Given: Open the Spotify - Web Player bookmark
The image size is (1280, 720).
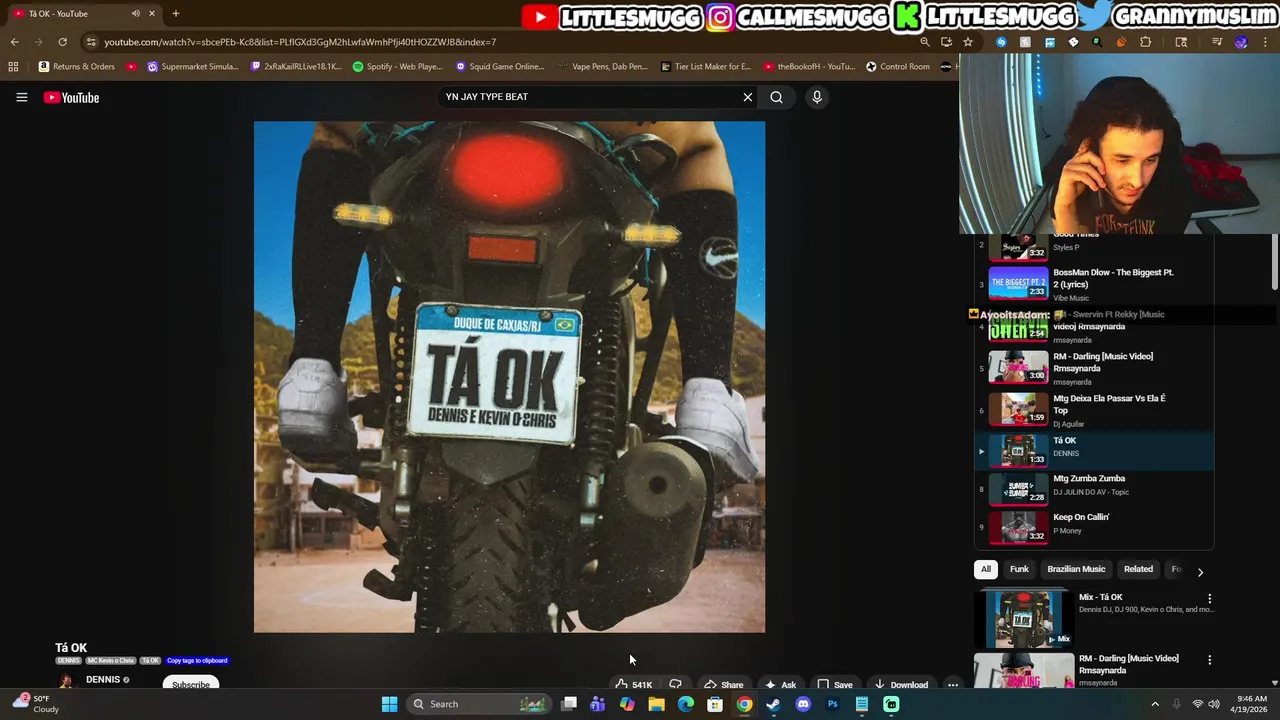Looking at the screenshot, I should [x=397, y=67].
